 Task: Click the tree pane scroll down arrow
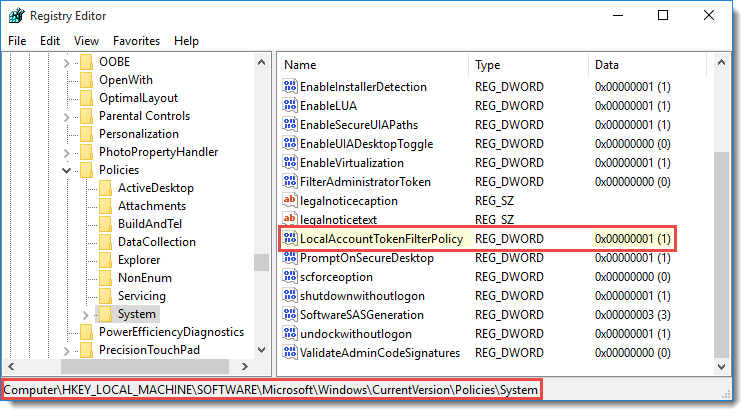tap(261, 350)
